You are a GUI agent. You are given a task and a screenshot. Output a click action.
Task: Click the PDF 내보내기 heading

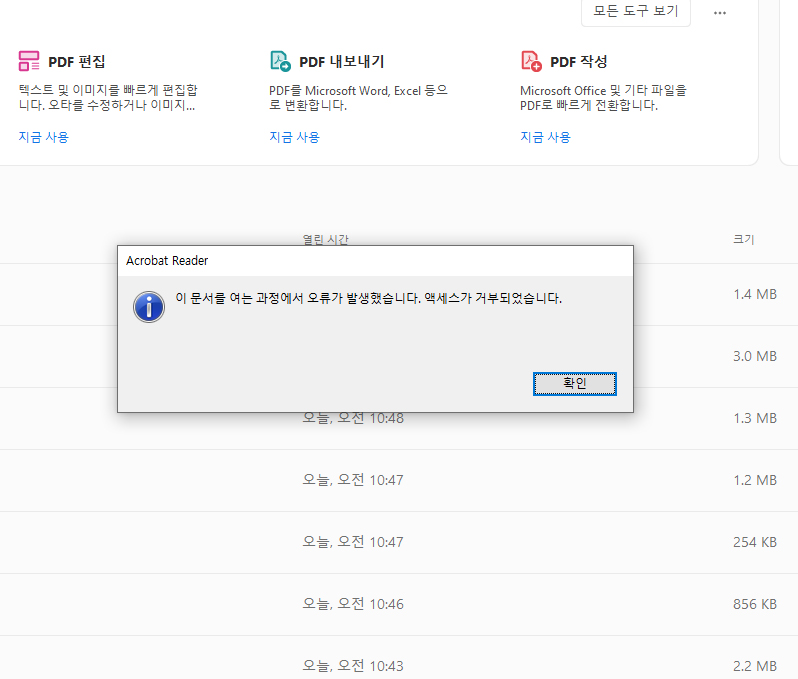point(342,62)
